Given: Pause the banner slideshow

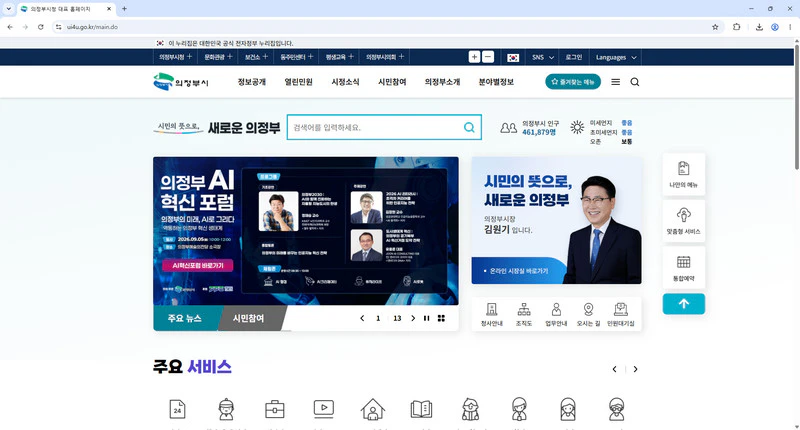Looking at the screenshot, I should 427,318.
